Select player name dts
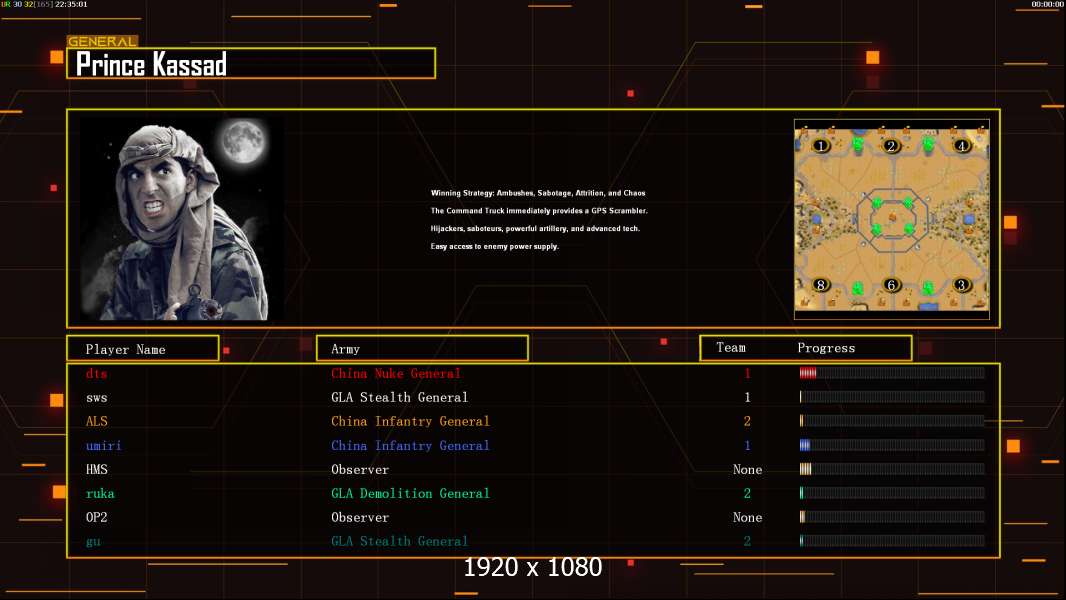This screenshot has height=600, width=1066. coord(97,373)
